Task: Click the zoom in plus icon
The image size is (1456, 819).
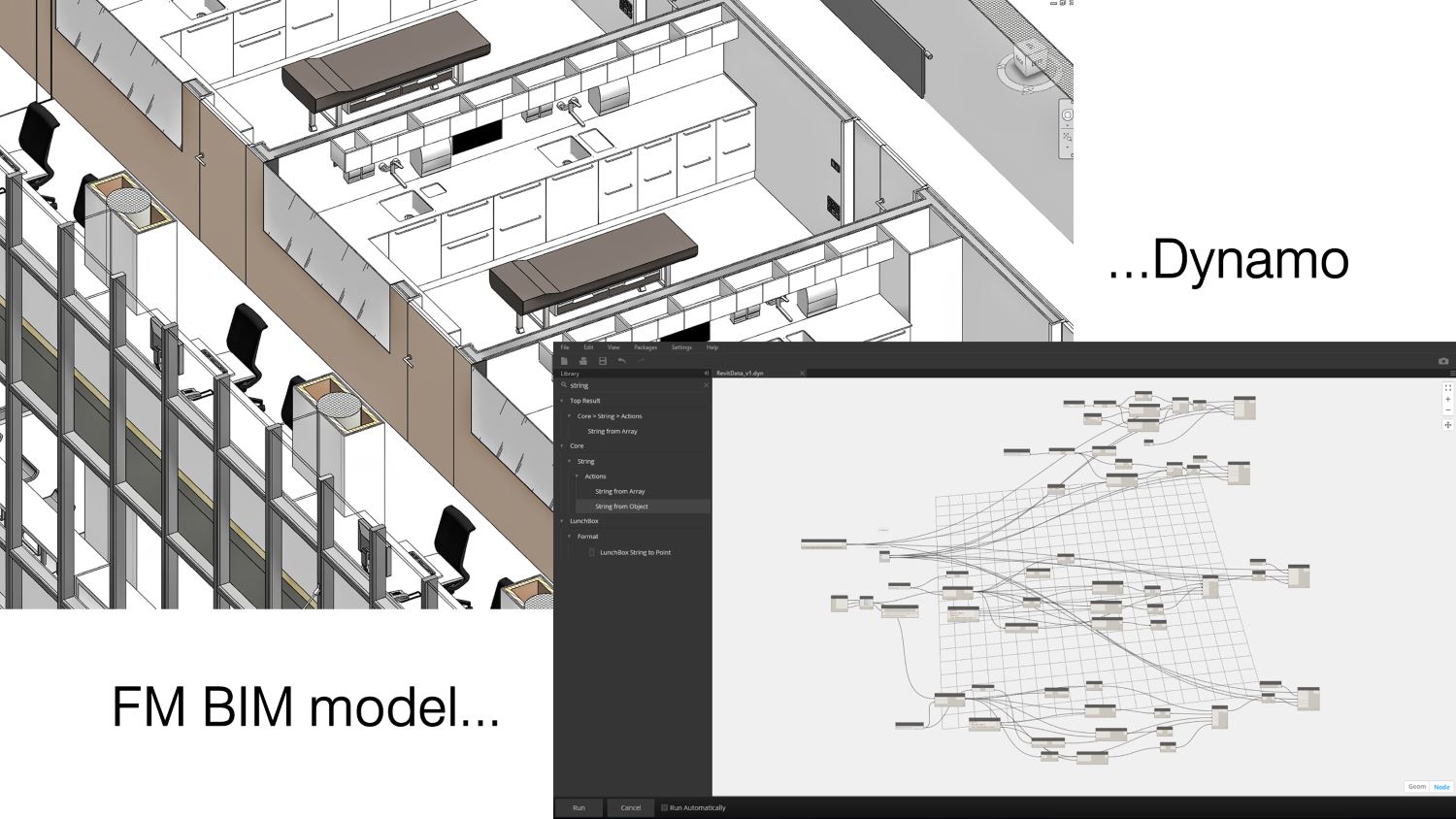Action: click(1448, 400)
